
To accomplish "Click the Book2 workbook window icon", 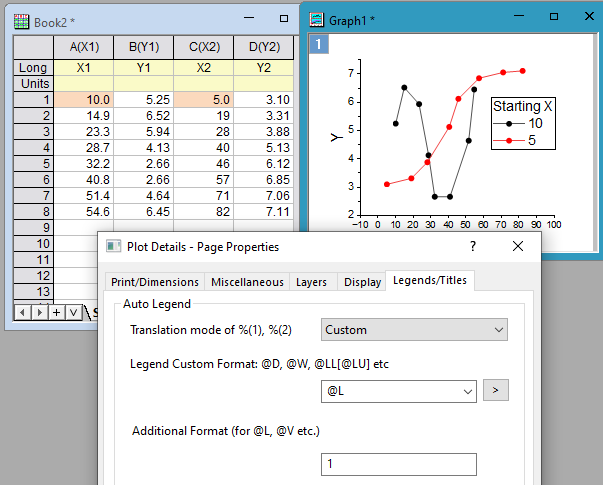I will click(22, 21).
